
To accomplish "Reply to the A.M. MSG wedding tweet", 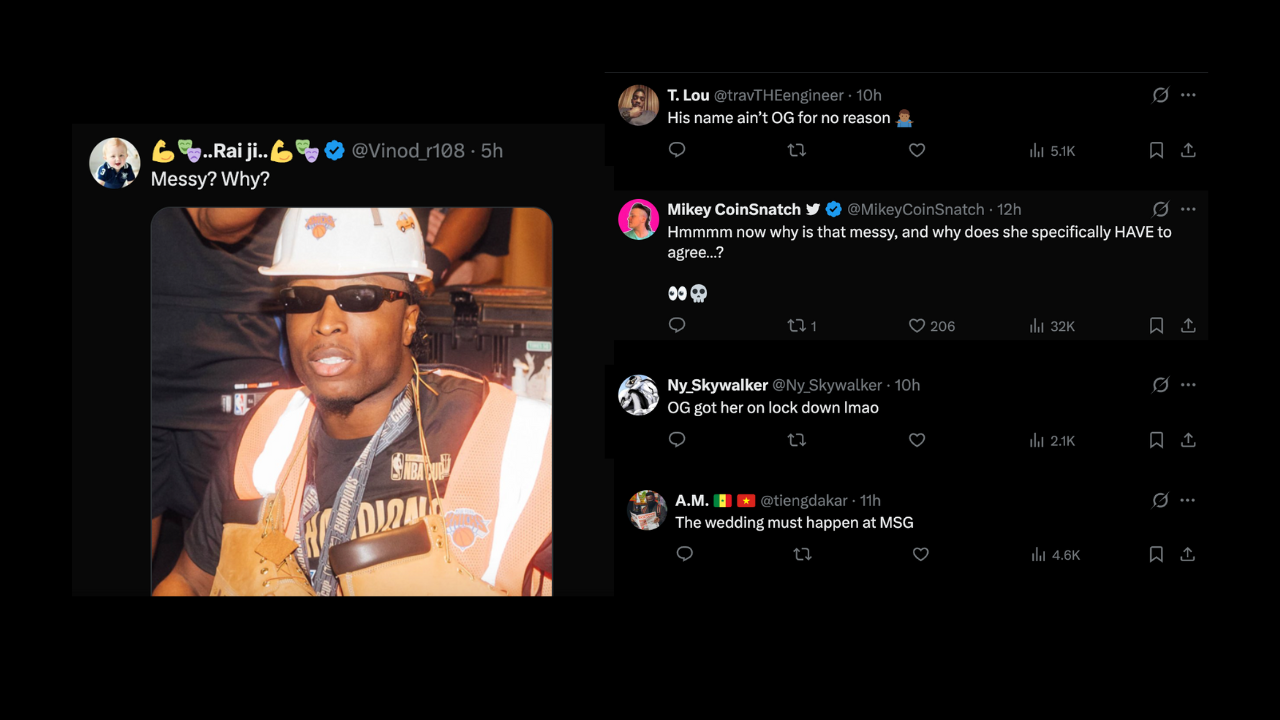I will tap(685, 554).
